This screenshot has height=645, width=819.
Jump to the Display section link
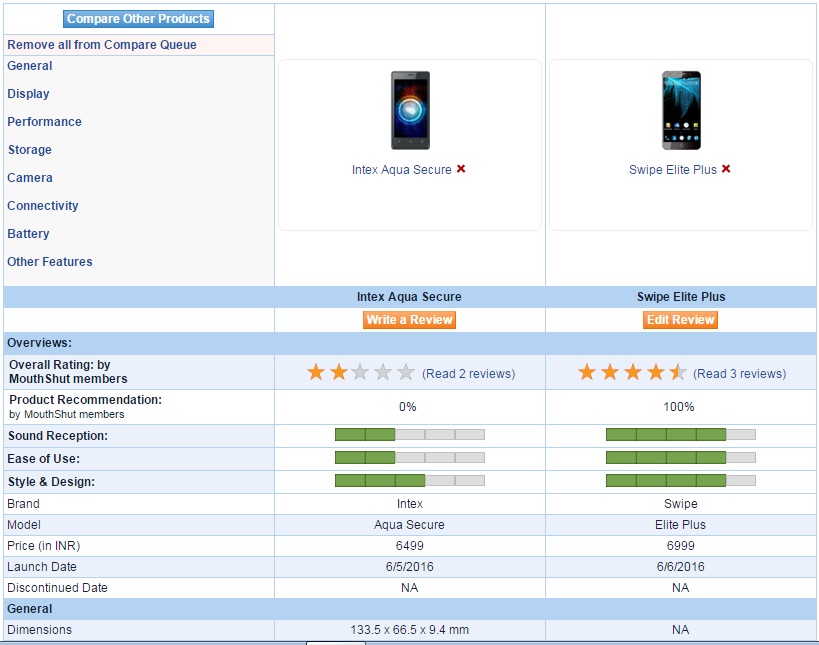28,94
